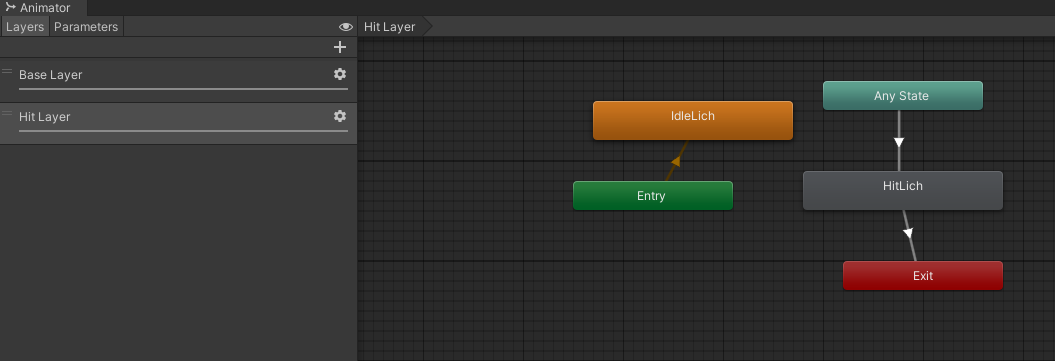This screenshot has height=361, width=1055.
Task: Select the IdleLich state node
Action: (692, 120)
